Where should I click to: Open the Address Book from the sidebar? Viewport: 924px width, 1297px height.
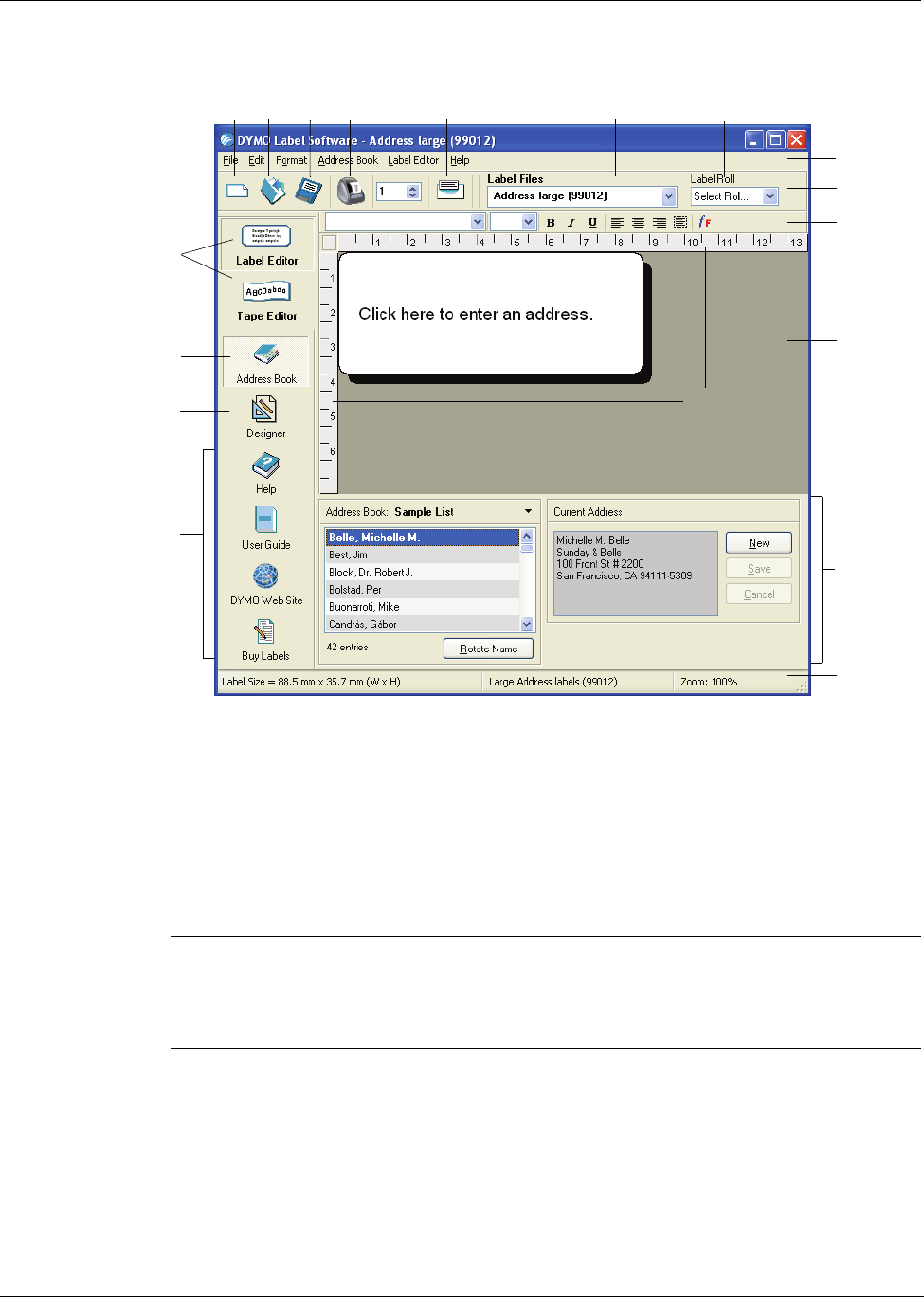tap(266, 361)
